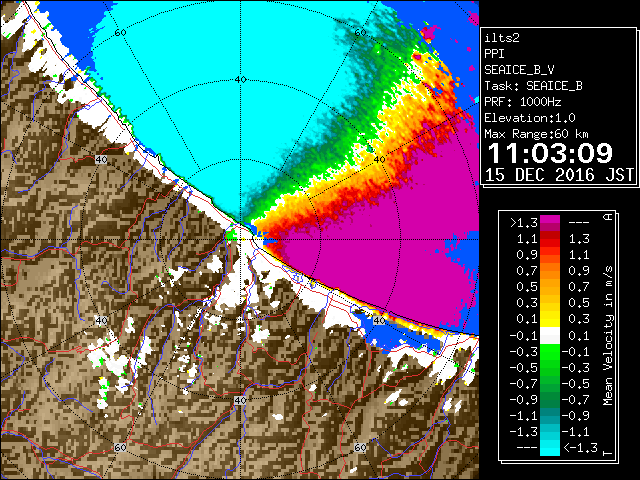
Task: Click the 40 km ring label south of radar
Action: [x=240, y=401]
